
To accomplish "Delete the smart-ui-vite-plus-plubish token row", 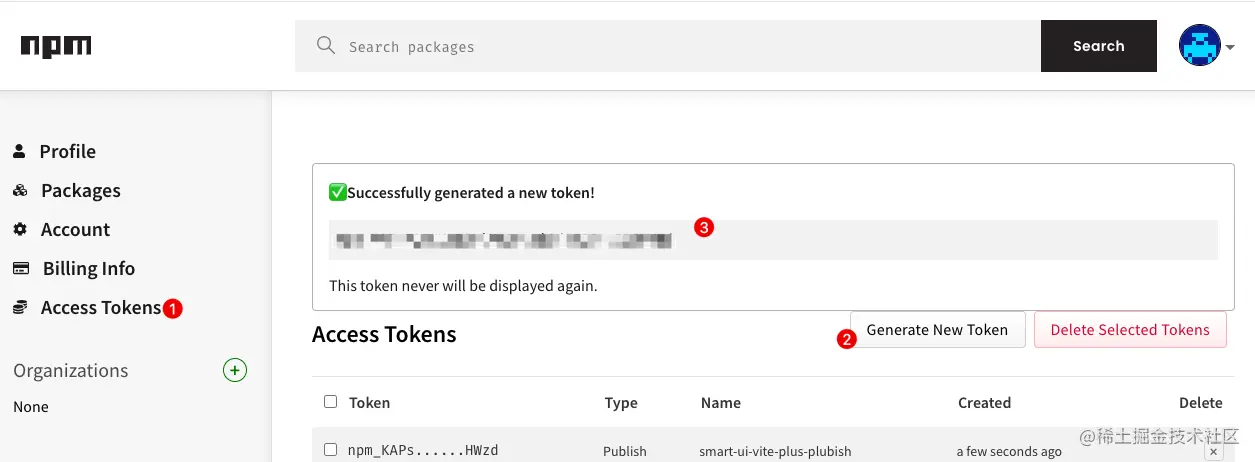I will tap(1213, 452).
